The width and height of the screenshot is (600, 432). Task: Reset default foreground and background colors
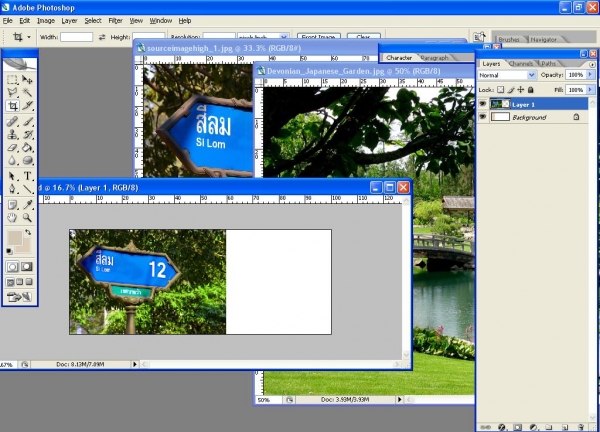[x=9, y=251]
